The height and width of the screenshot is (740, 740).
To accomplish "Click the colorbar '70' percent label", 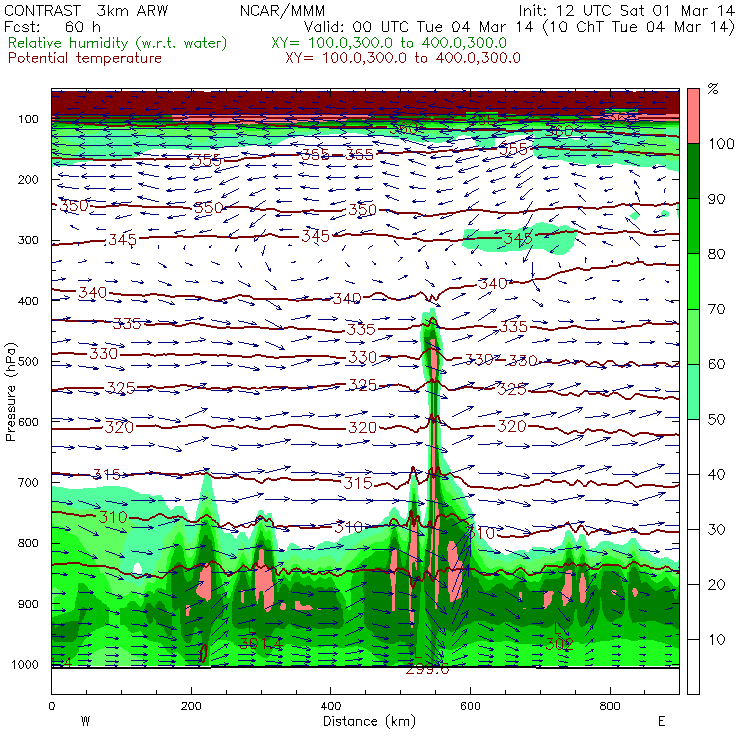I will click(716, 309).
